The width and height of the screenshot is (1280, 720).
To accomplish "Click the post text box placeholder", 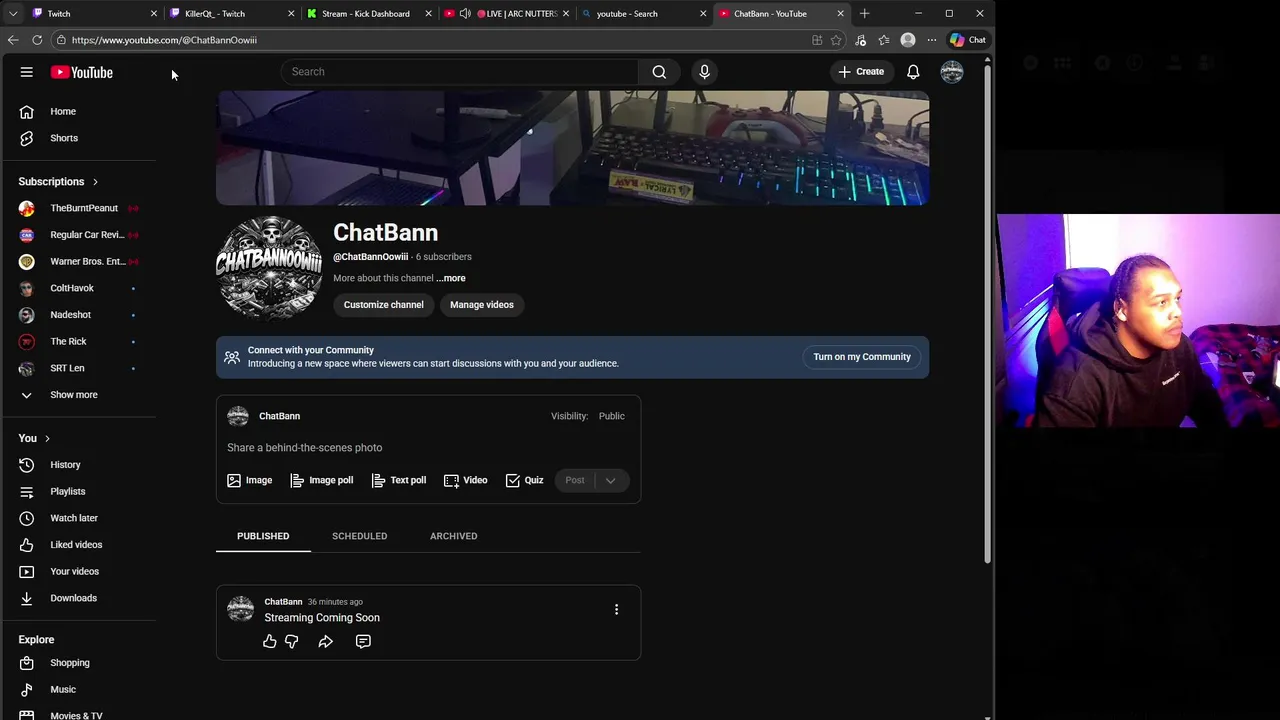I will [305, 448].
